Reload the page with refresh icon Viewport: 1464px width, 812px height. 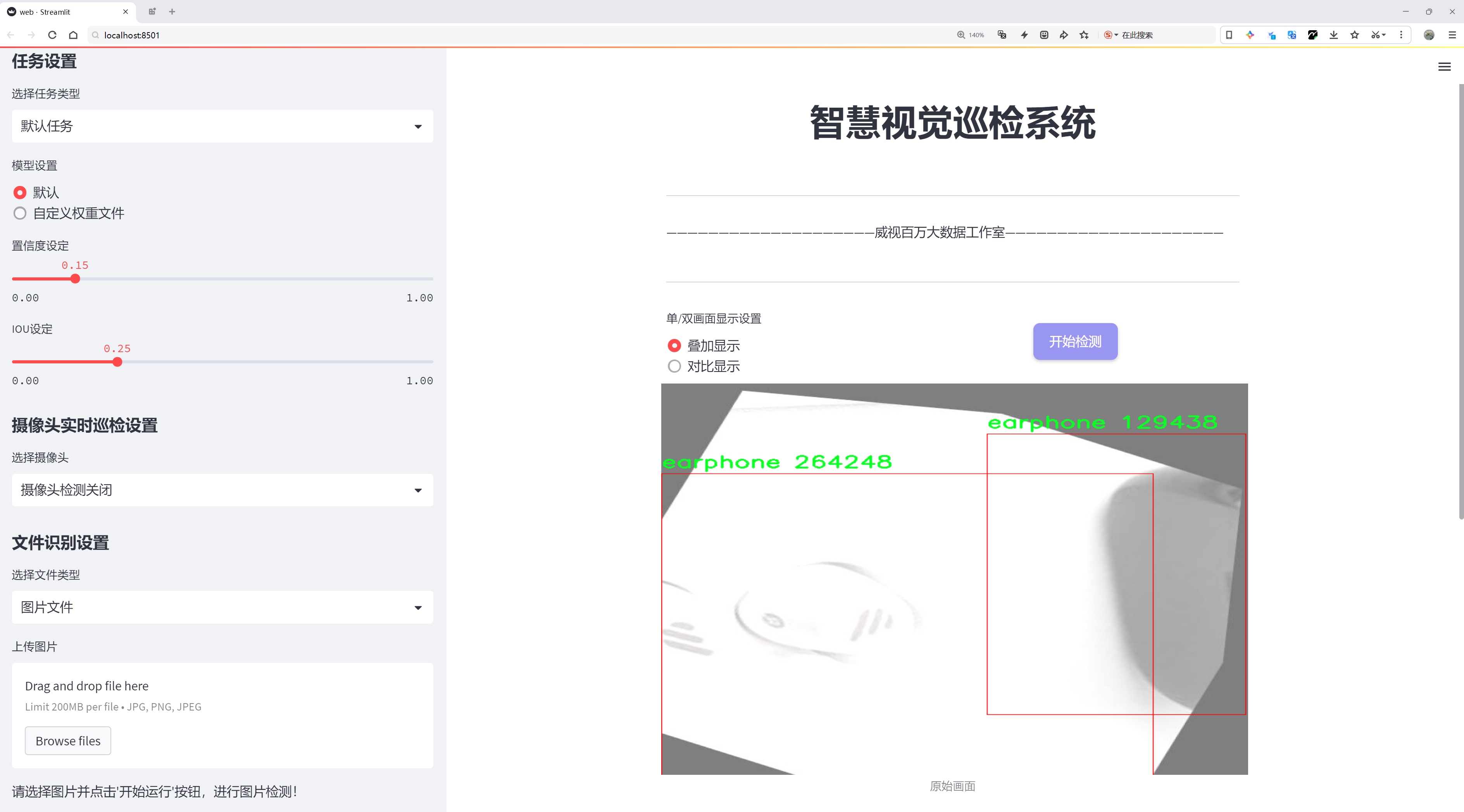pyautogui.click(x=52, y=35)
